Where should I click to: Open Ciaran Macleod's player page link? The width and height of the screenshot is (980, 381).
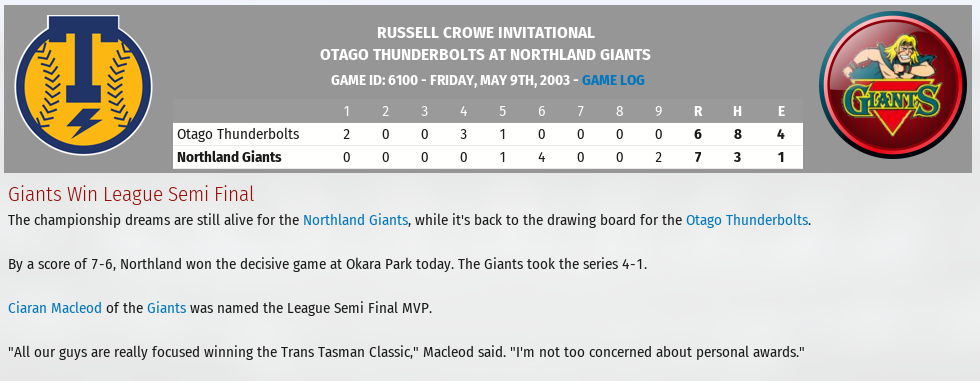click(54, 309)
